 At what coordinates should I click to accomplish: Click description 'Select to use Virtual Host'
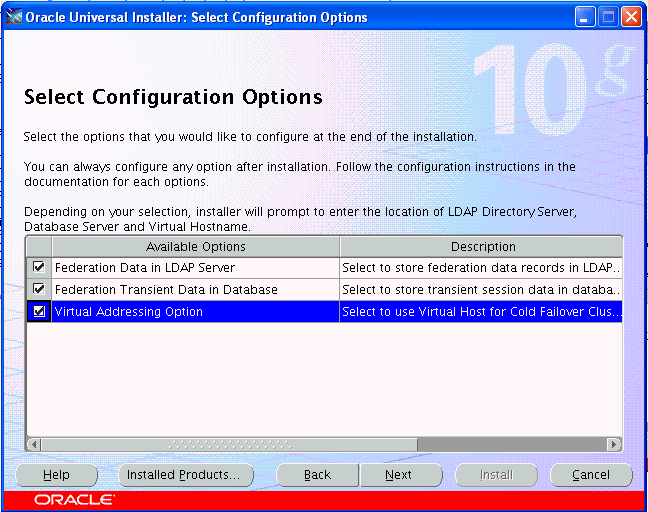[481, 312]
